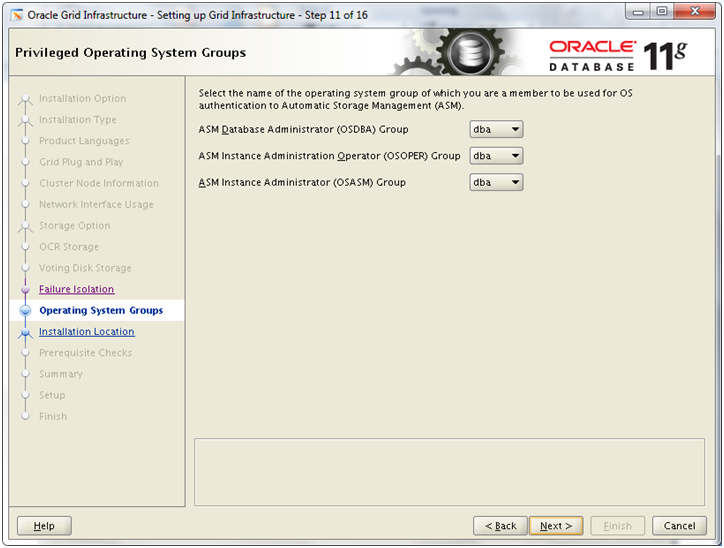Click the Failure Isolation step bullet
724x548 pixels.
click(25, 289)
